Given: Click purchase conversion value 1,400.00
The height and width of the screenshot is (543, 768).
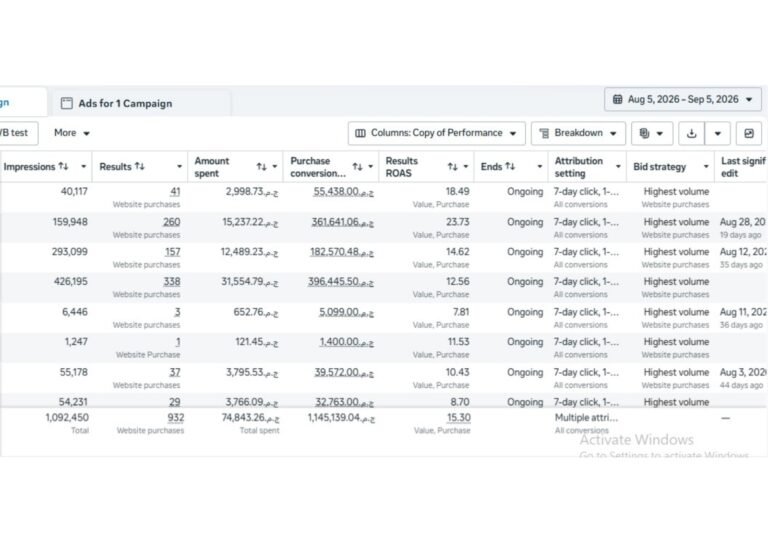Looking at the screenshot, I should click(346, 342).
